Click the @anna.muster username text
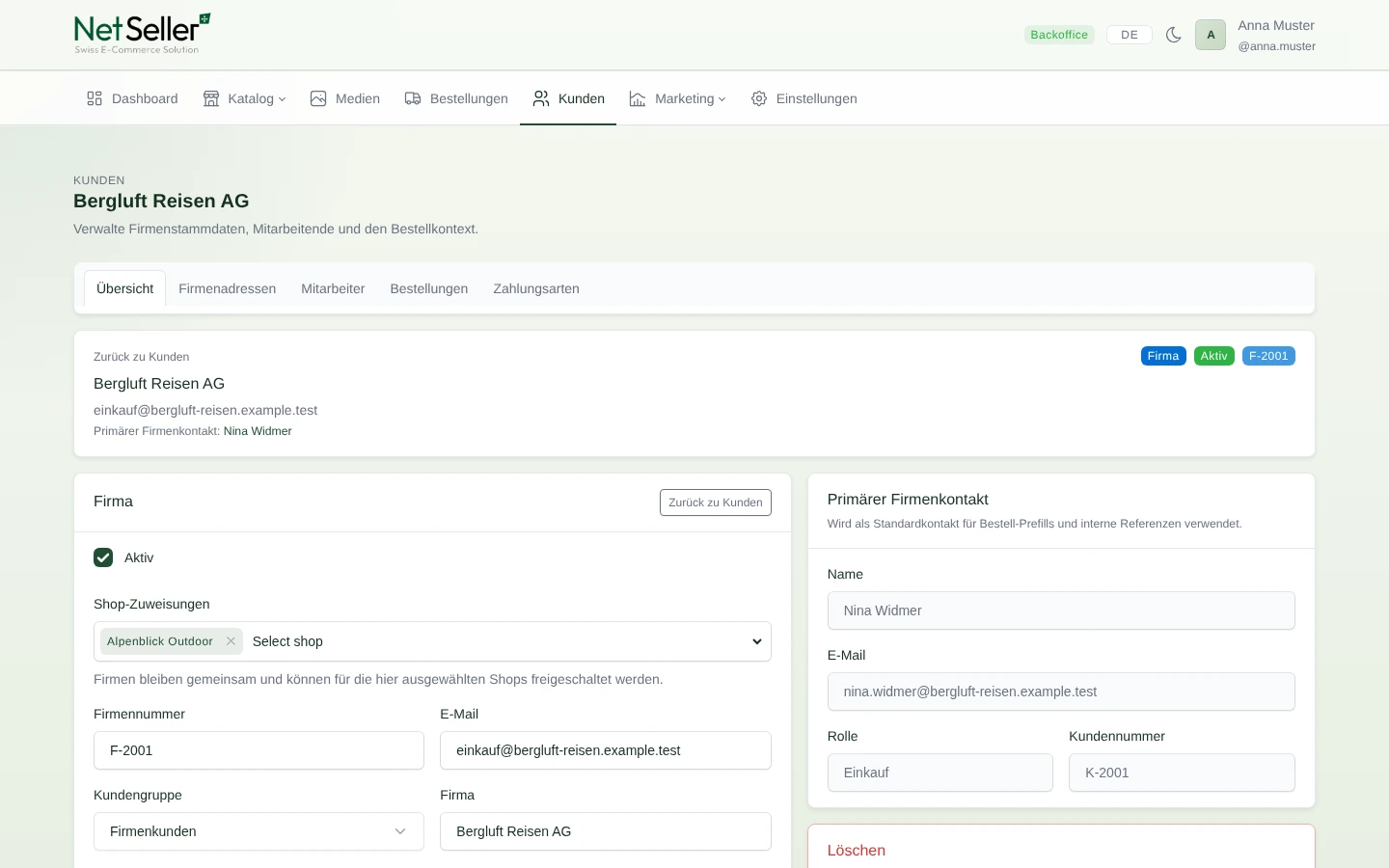The width and height of the screenshot is (1389, 868). (1277, 46)
